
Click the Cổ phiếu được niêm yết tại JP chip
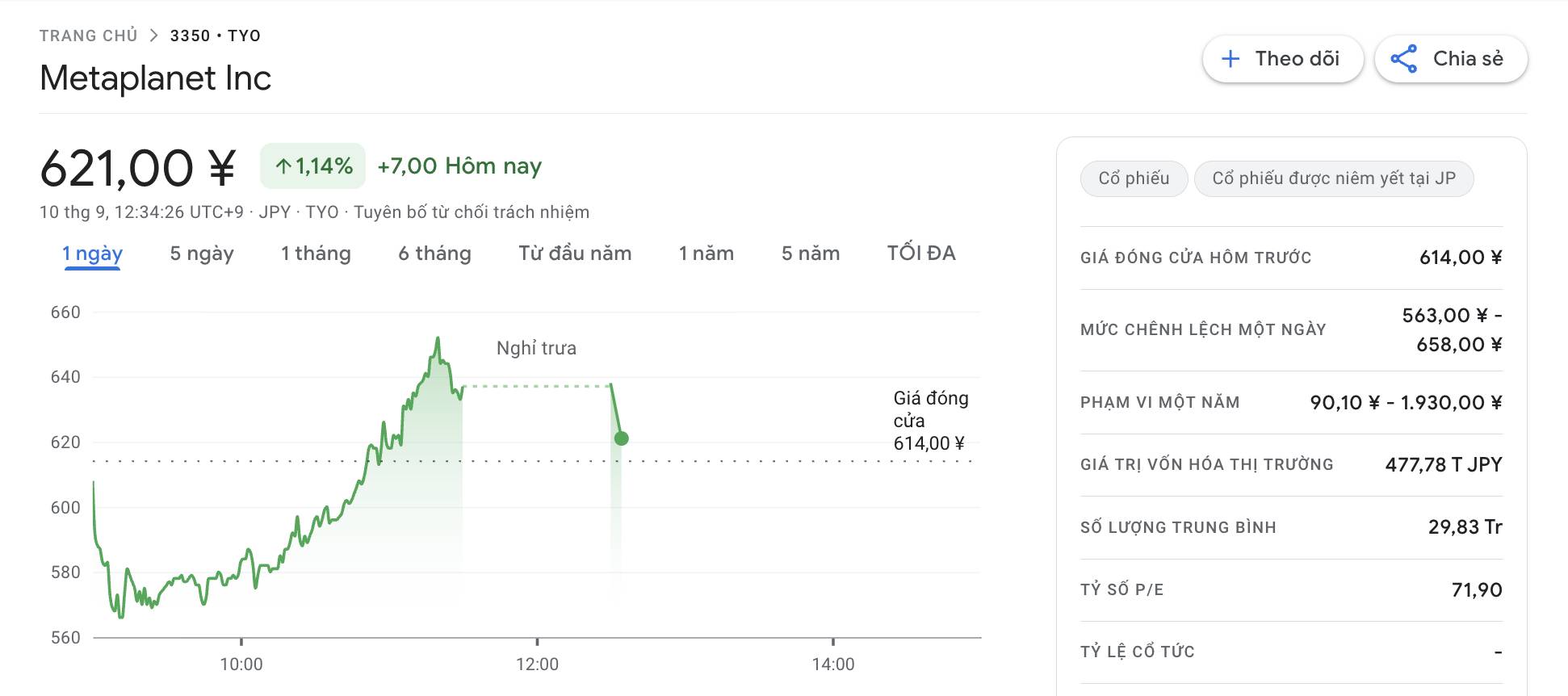coord(1334,178)
